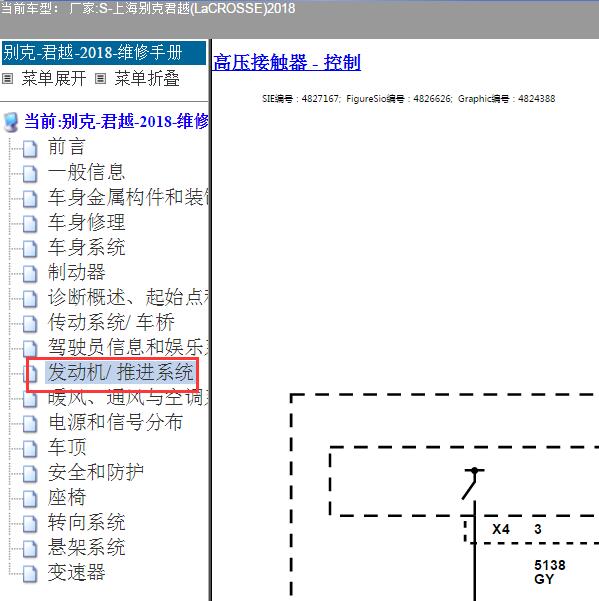
Task: Open the 悬架系统 tree item
Action: [86, 547]
